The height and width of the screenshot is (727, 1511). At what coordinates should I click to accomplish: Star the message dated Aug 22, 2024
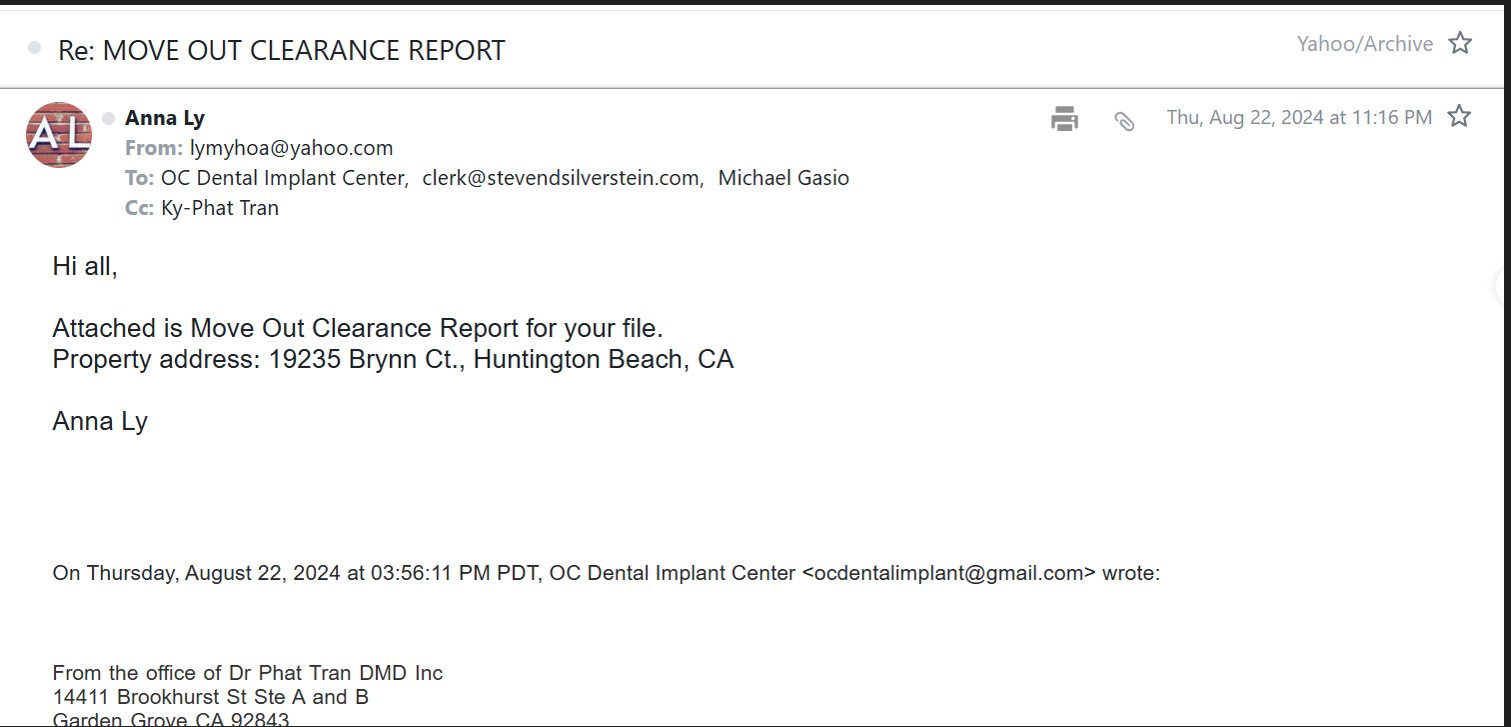point(1459,116)
